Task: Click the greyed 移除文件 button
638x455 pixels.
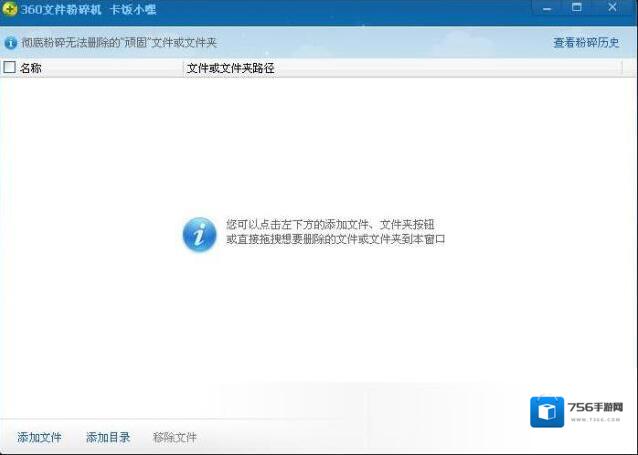Action: [175, 437]
